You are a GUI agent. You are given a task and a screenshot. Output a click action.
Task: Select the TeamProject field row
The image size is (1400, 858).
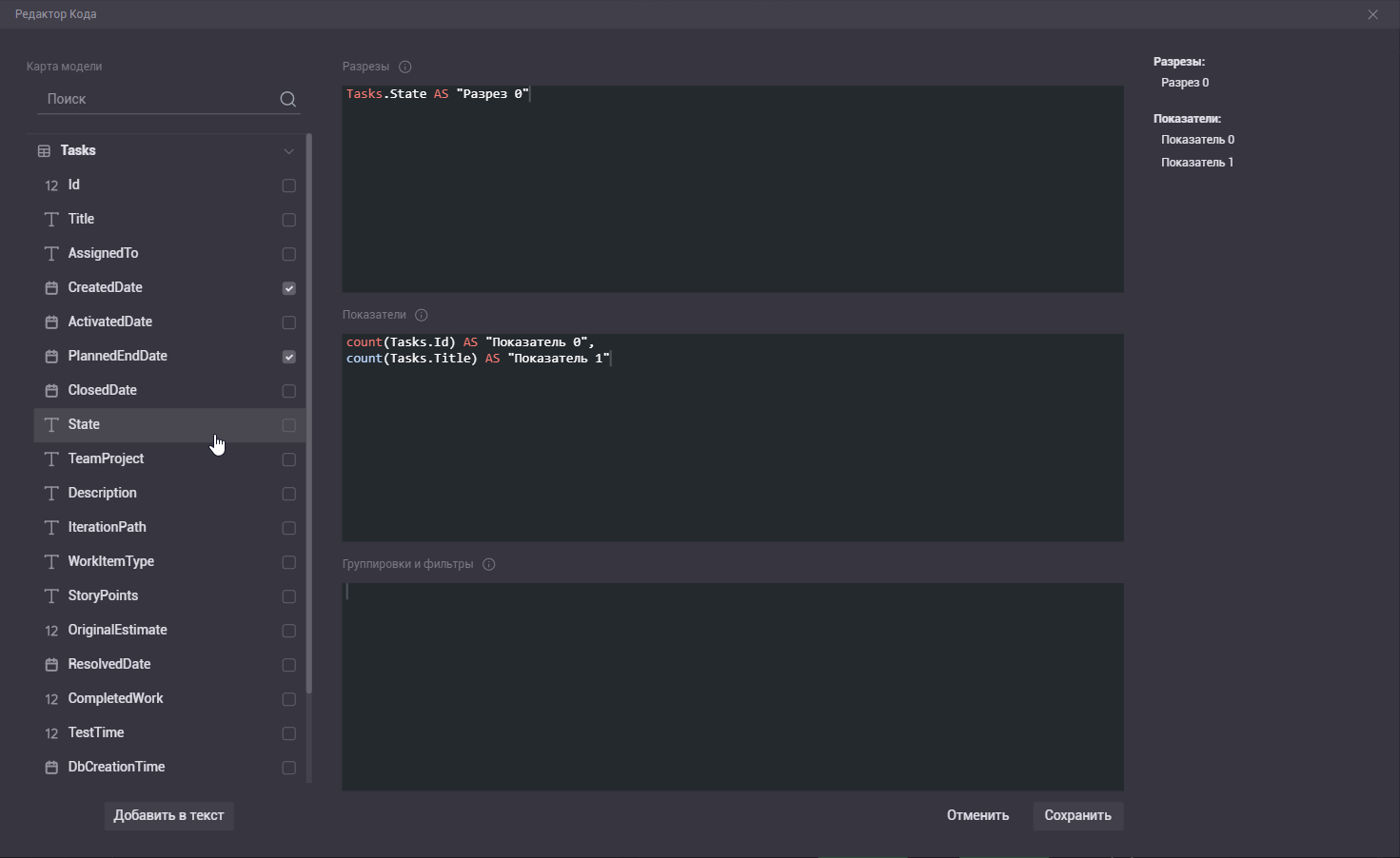coord(169,459)
